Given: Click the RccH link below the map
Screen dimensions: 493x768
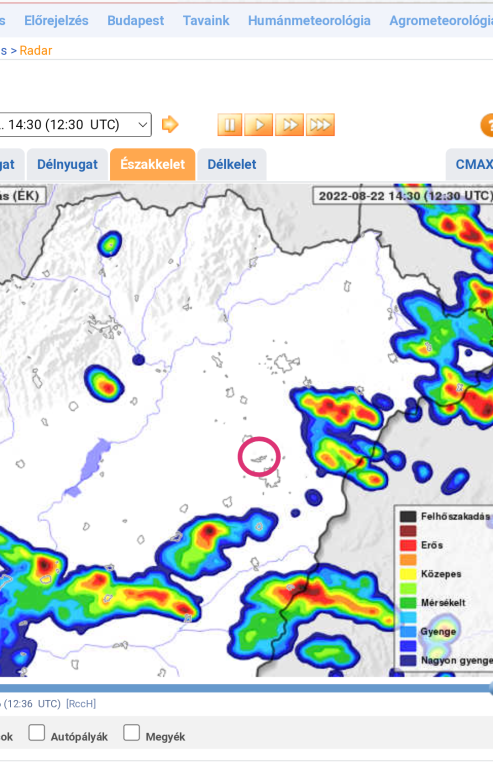Looking at the screenshot, I should (x=81, y=704).
